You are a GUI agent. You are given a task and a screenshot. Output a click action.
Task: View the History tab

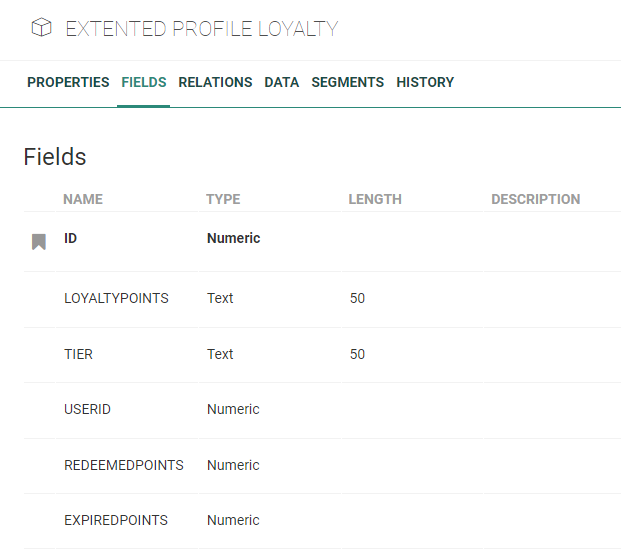click(x=425, y=82)
